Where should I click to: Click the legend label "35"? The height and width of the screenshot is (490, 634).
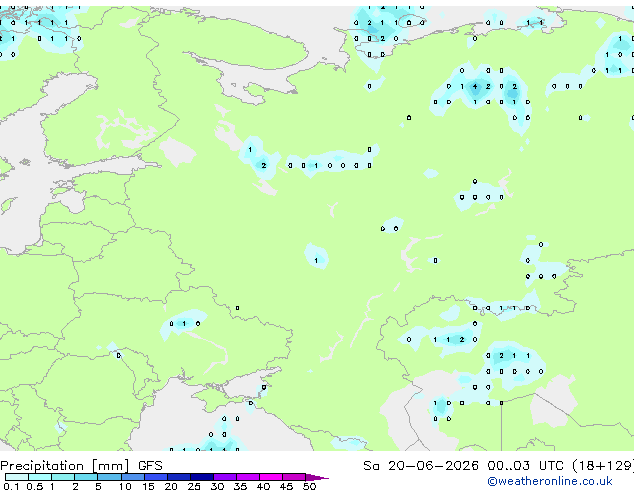[240, 486]
